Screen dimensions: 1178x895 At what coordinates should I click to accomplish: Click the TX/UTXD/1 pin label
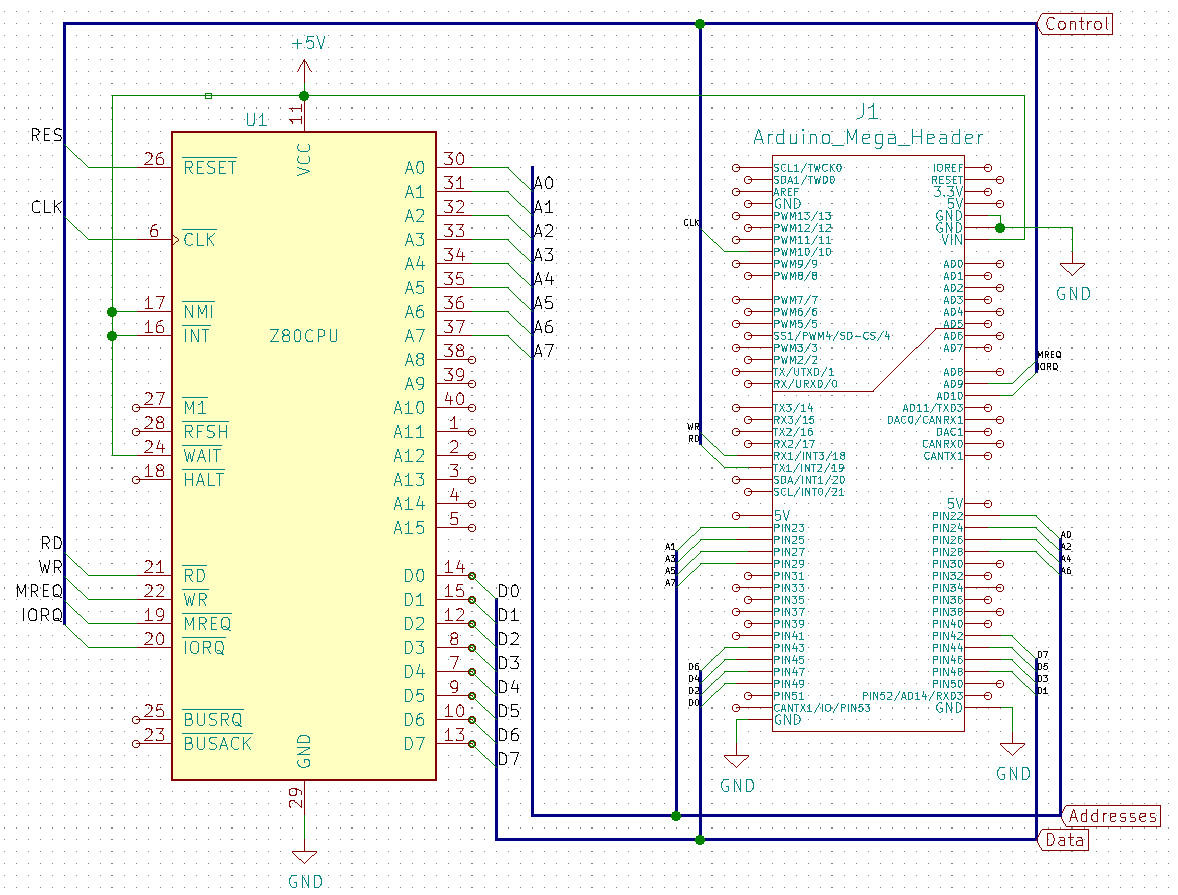point(803,372)
